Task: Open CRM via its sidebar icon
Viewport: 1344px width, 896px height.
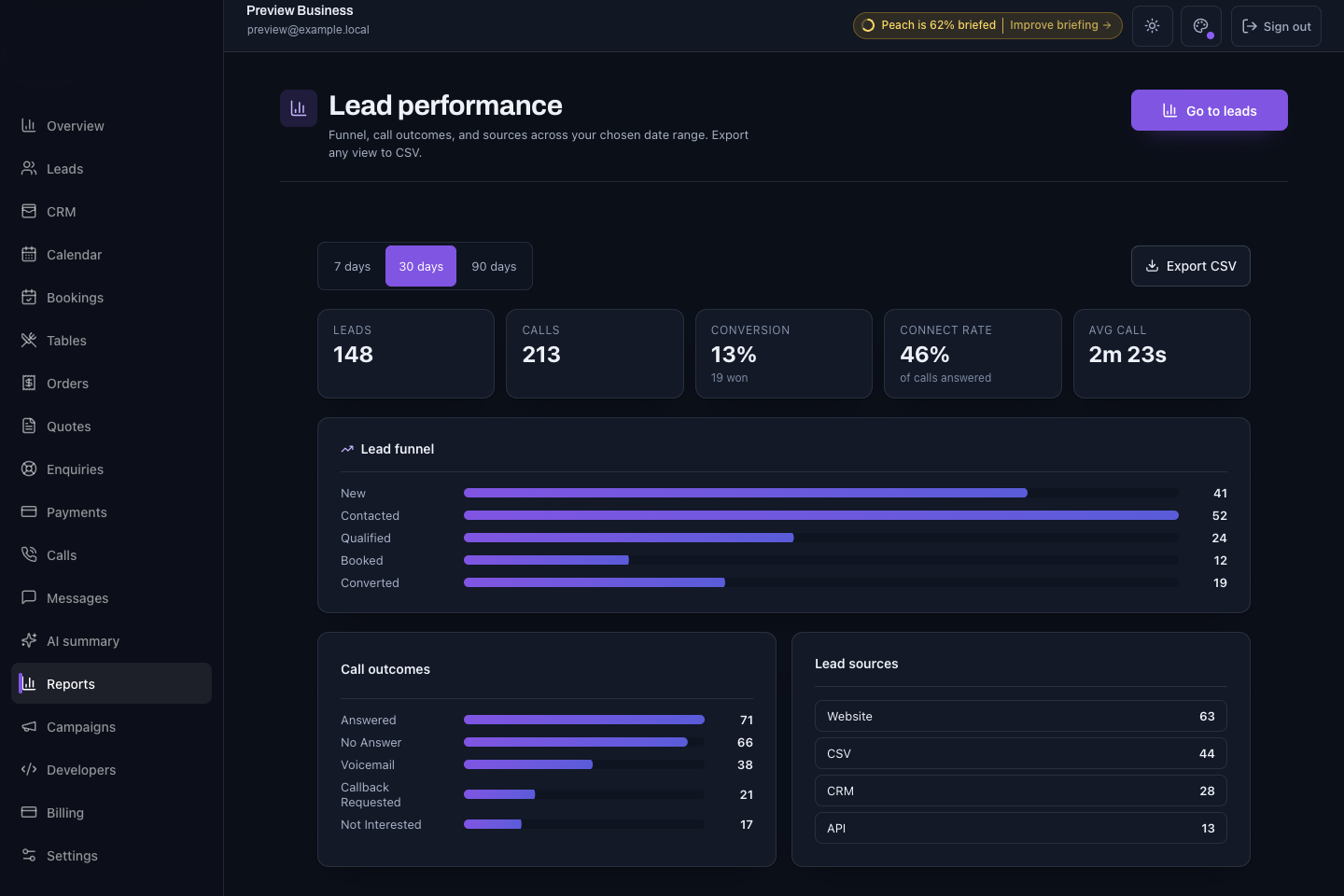Action: tap(29, 211)
